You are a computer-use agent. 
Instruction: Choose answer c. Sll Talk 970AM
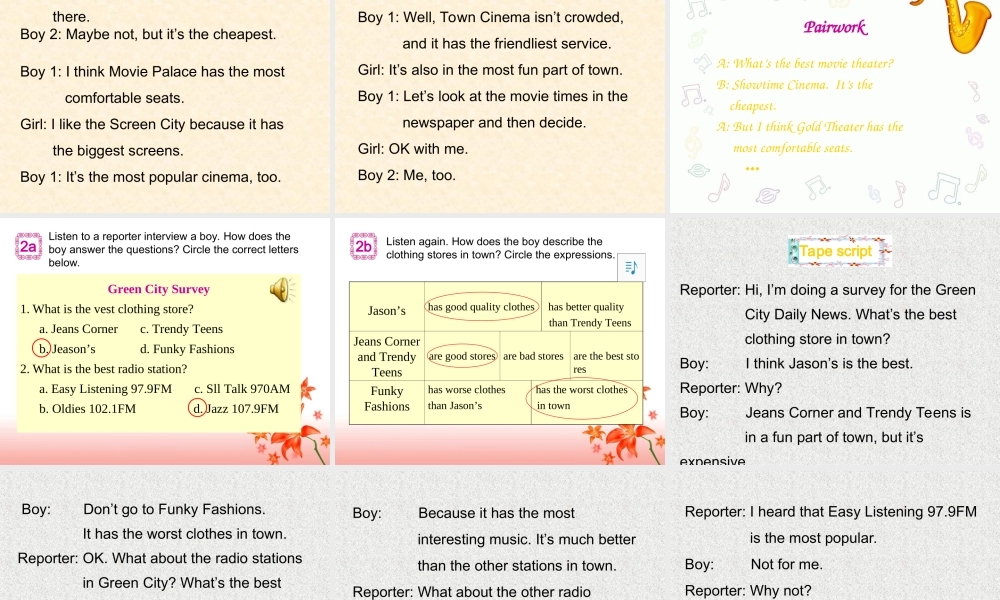pyautogui.click(x=242, y=389)
